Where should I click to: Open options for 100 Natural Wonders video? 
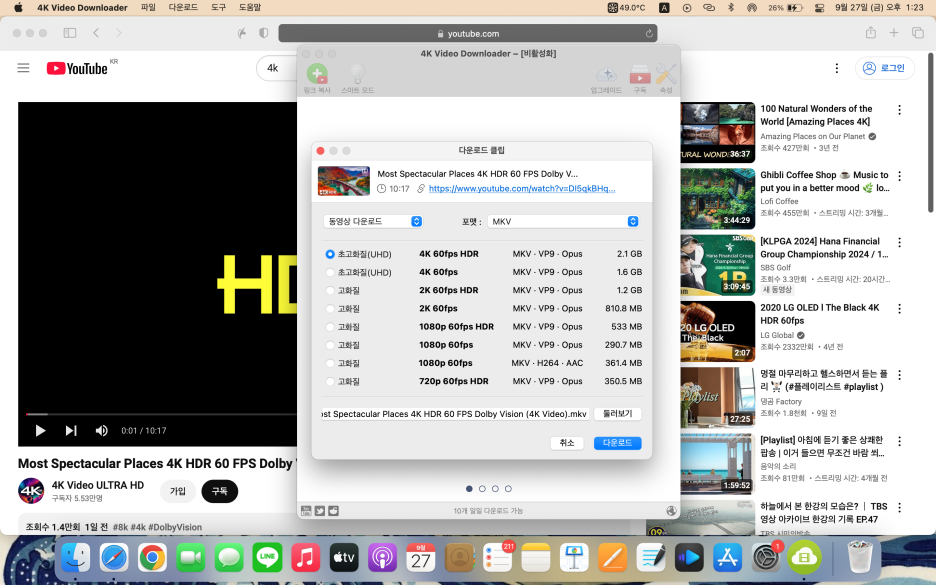pyautogui.click(x=899, y=110)
